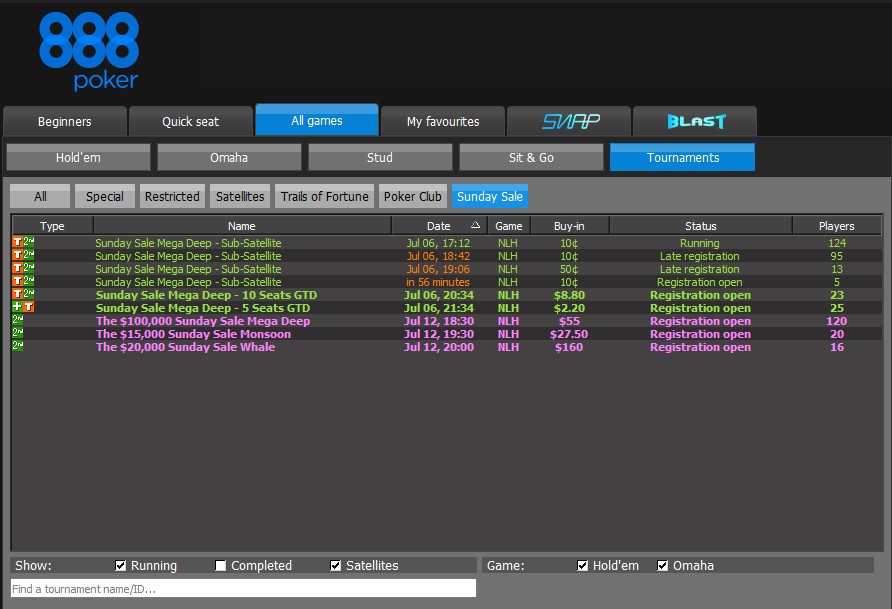
Task: Click the Date column sort arrow
Action: click(476, 226)
